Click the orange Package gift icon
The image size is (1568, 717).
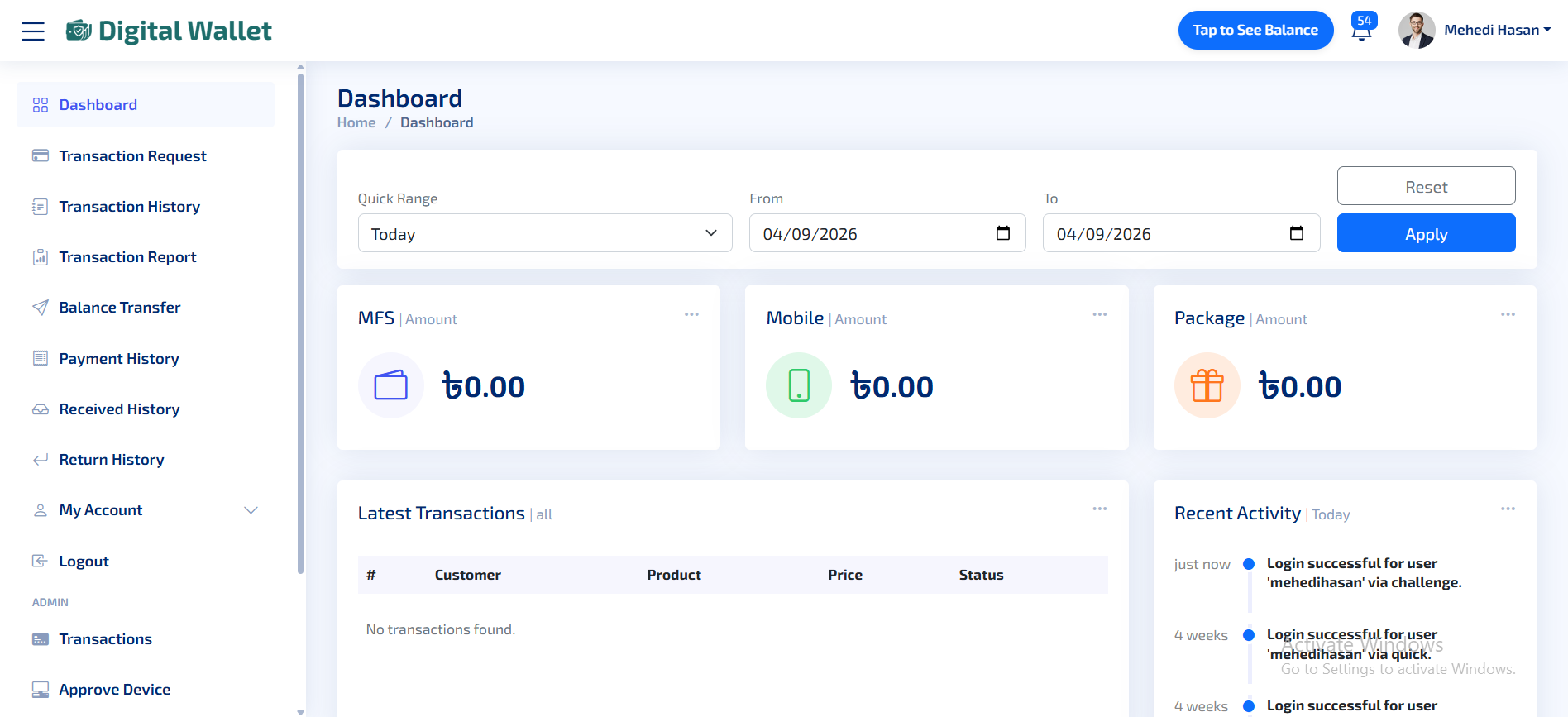point(1207,385)
